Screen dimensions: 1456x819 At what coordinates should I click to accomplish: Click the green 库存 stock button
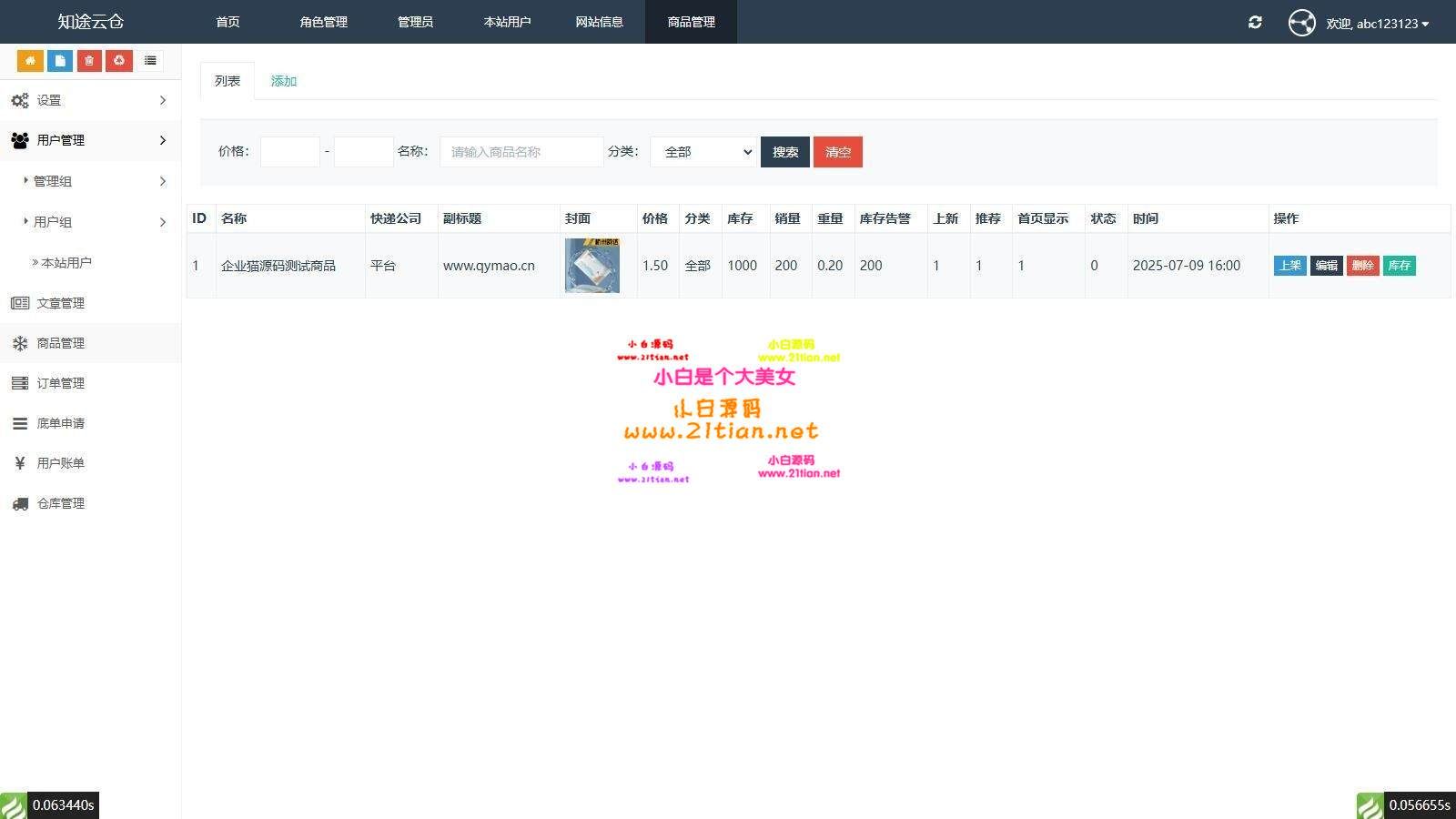(x=1399, y=266)
